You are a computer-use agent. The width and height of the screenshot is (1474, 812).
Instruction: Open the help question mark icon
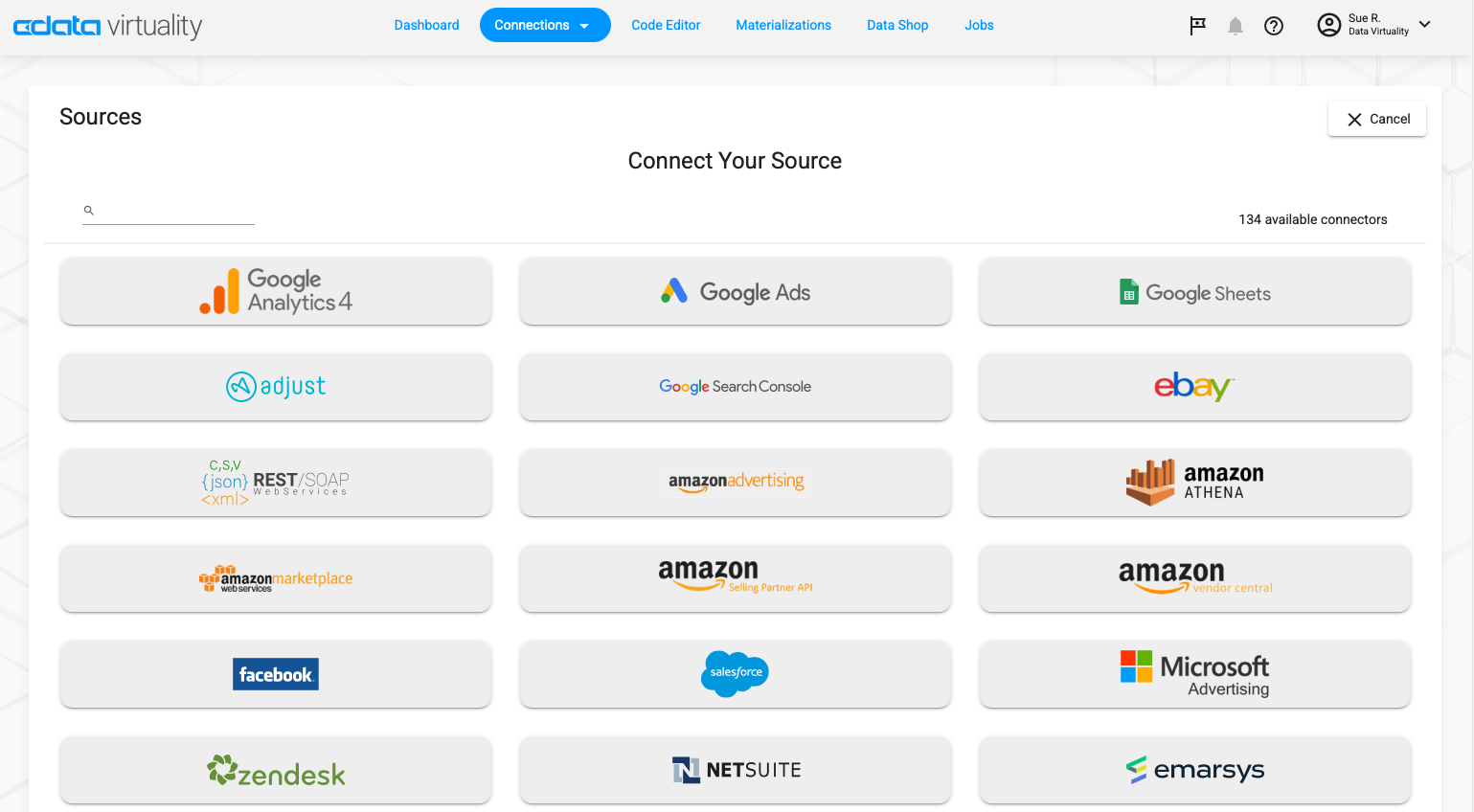(x=1273, y=26)
